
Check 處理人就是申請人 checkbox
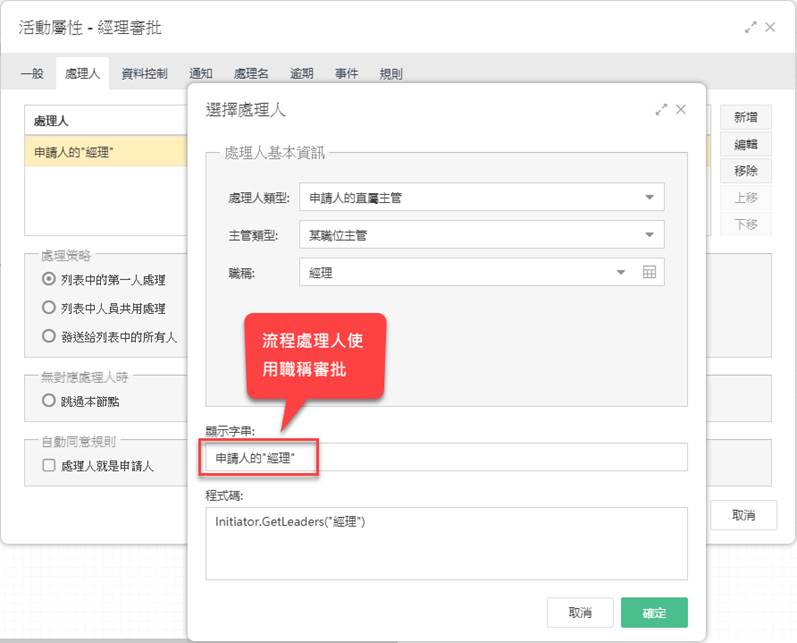tap(49, 465)
